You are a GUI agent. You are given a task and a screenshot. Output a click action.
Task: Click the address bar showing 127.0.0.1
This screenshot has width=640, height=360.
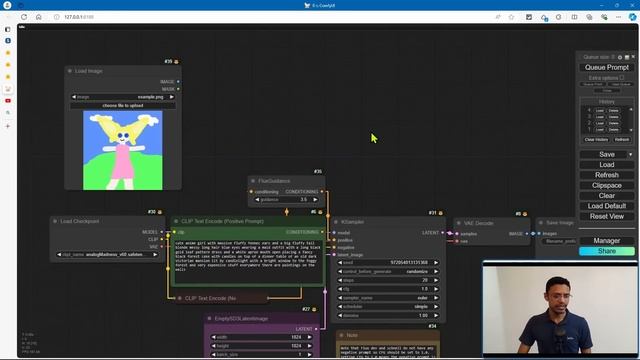[x=79, y=17]
